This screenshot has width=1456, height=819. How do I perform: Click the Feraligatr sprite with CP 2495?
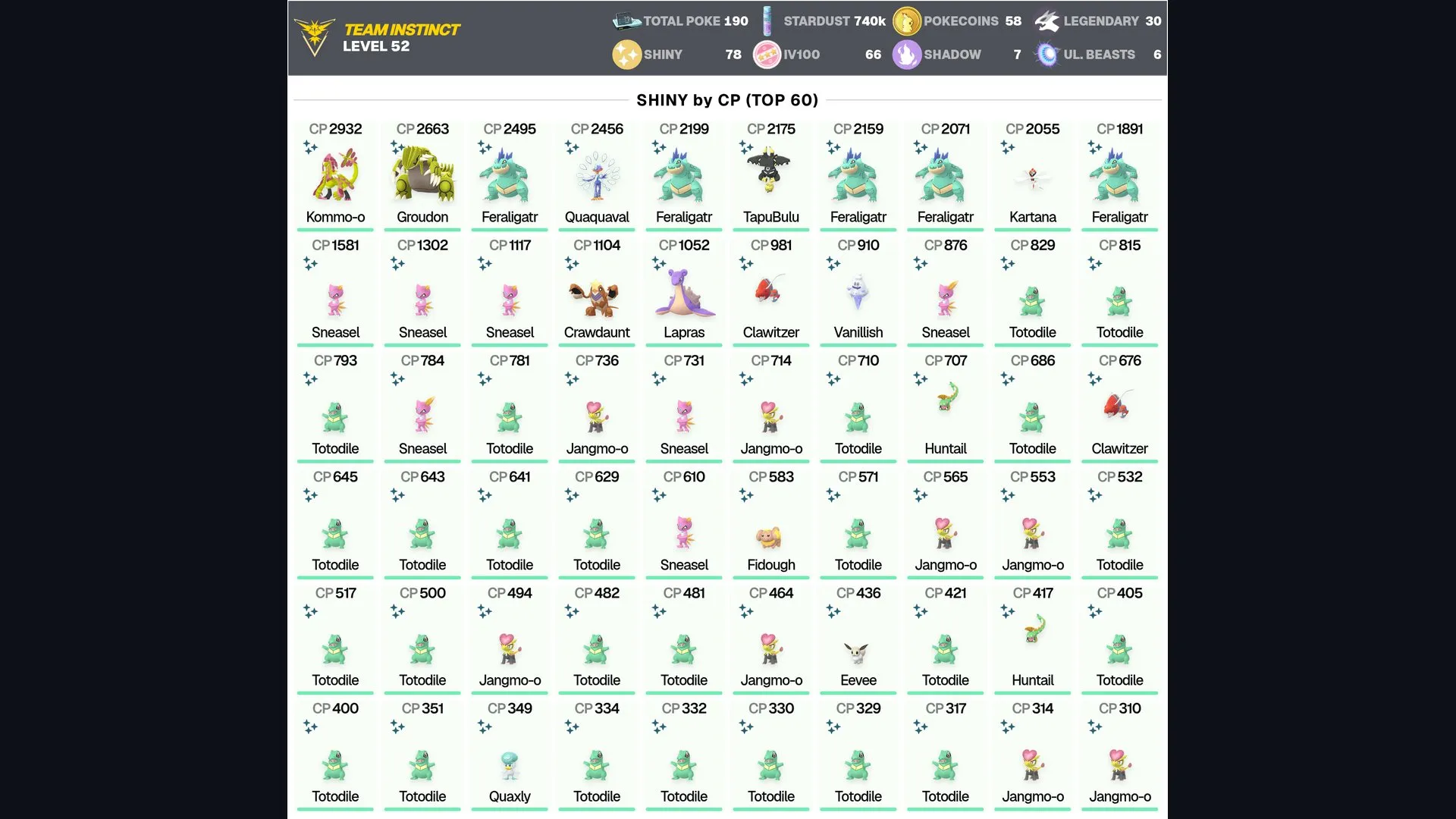510,175
